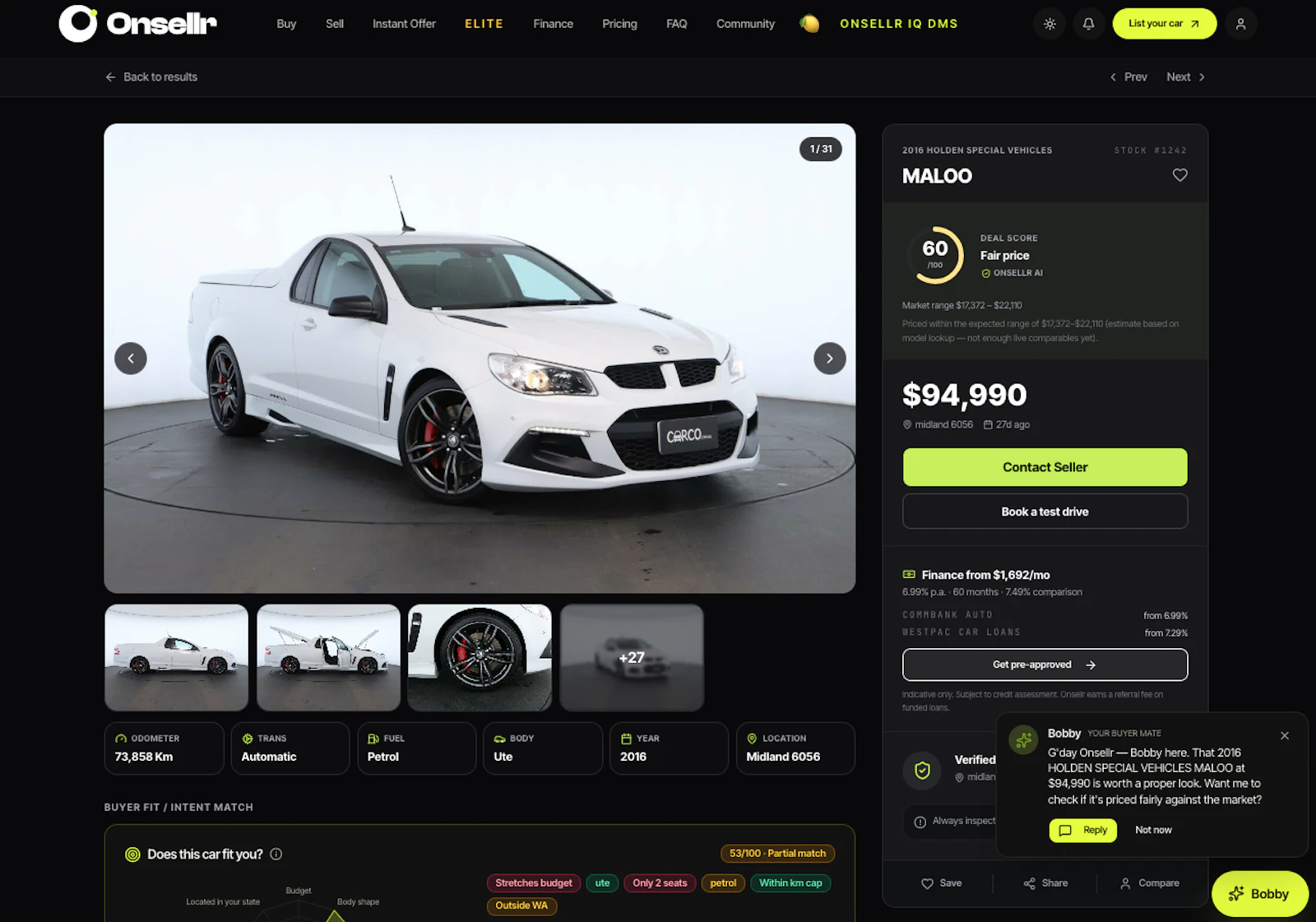Click the 53/100 Partial match badge

pos(777,854)
